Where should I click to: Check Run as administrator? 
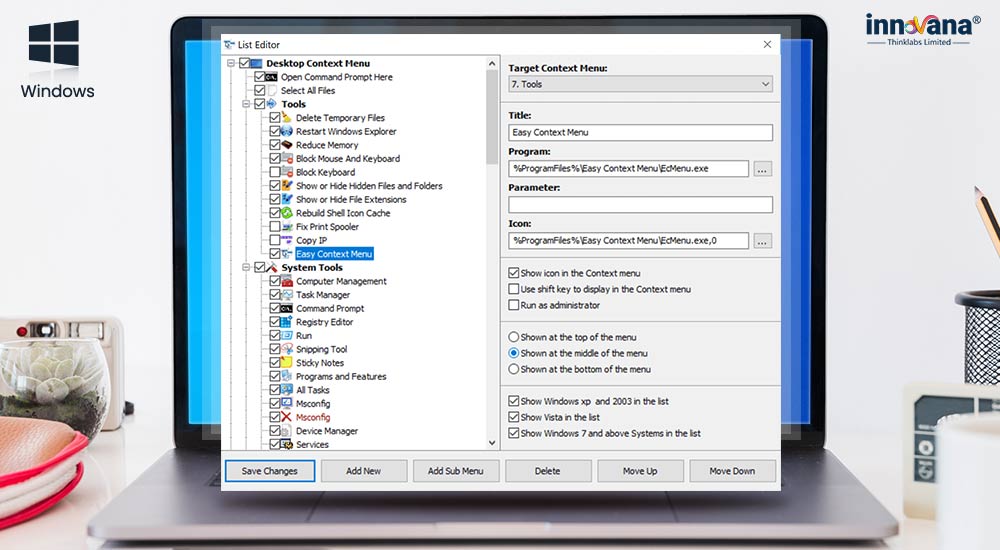[513, 305]
